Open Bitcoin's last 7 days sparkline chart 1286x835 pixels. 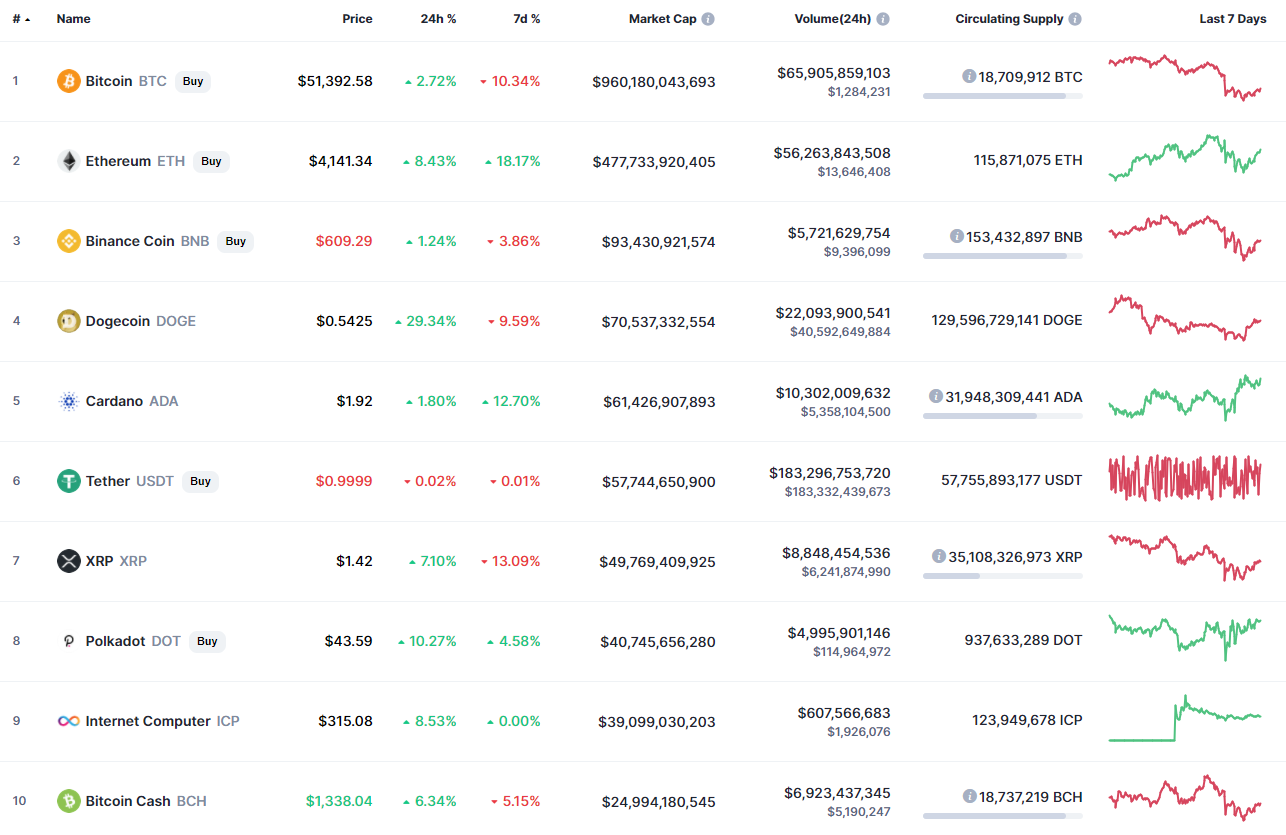[1185, 77]
